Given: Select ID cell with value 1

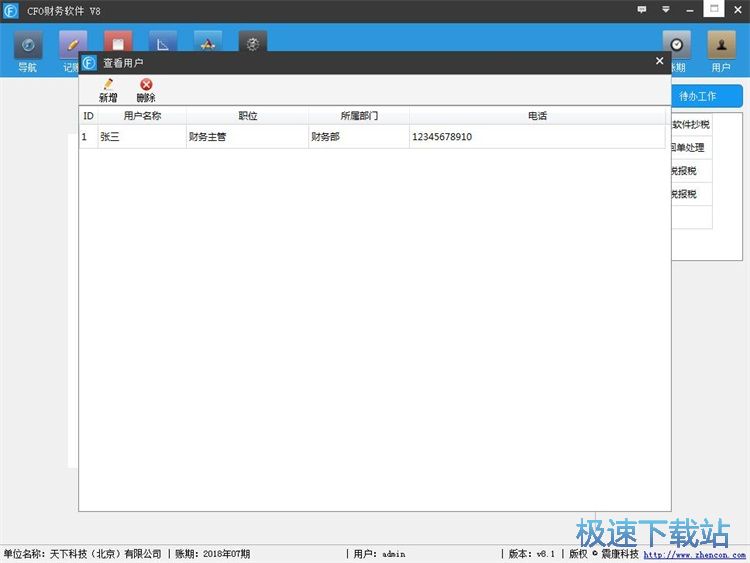Looking at the screenshot, I should 88,137.
